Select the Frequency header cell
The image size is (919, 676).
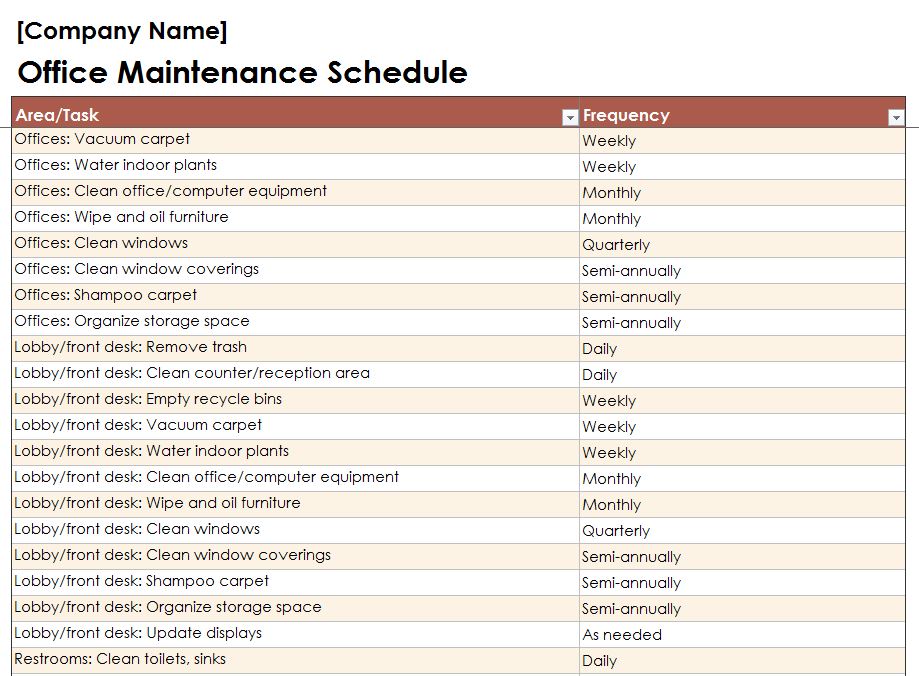tap(742, 113)
